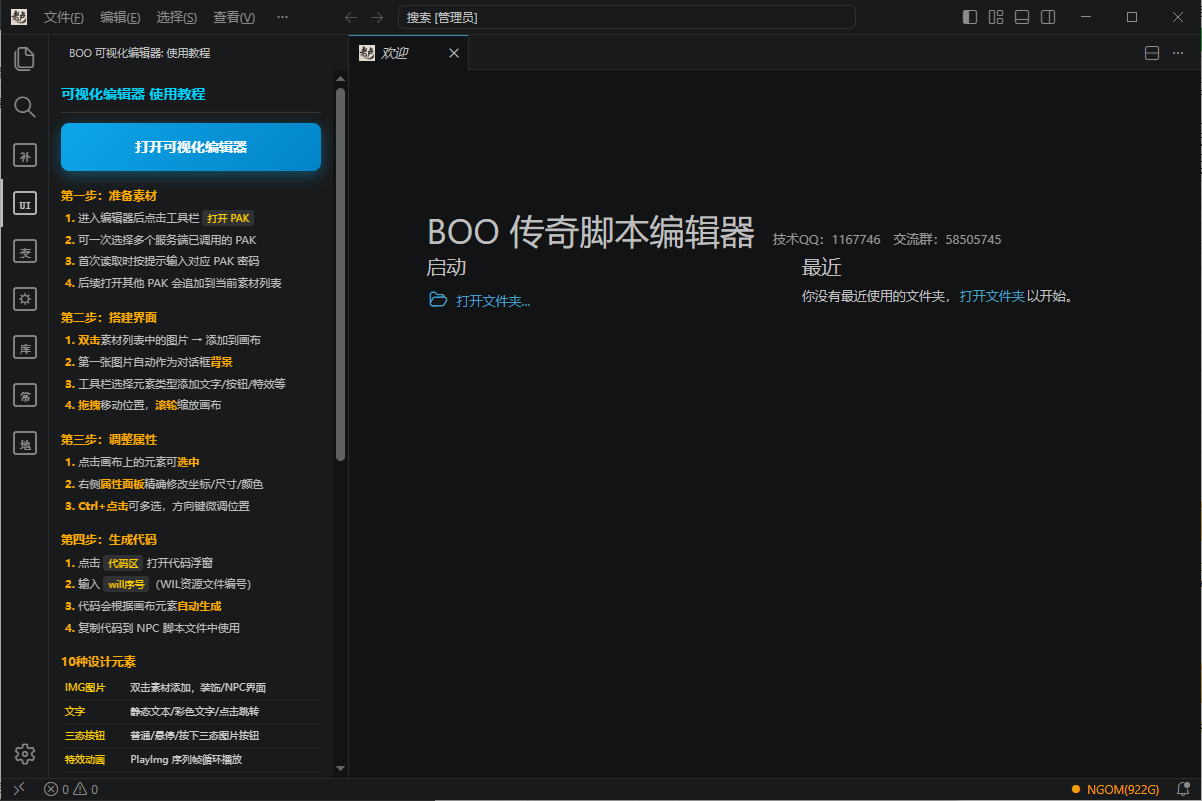Image resolution: width=1202 pixels, height=801 pixels.
Task: Click the 启动 section heading
Action: pyautogui.click(x=446, y=267)
